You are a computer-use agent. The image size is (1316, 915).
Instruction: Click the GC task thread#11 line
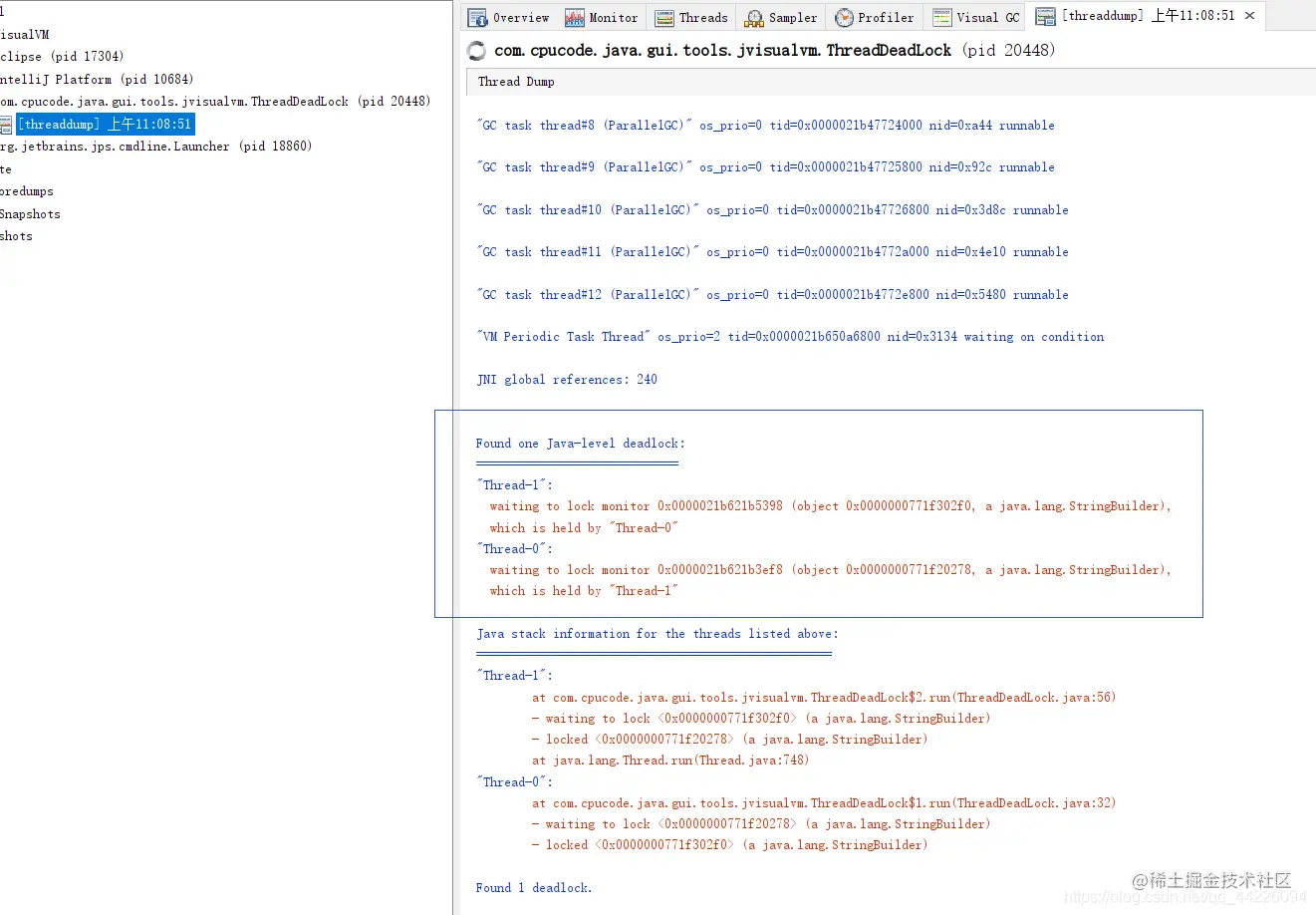tap(772, 252)
